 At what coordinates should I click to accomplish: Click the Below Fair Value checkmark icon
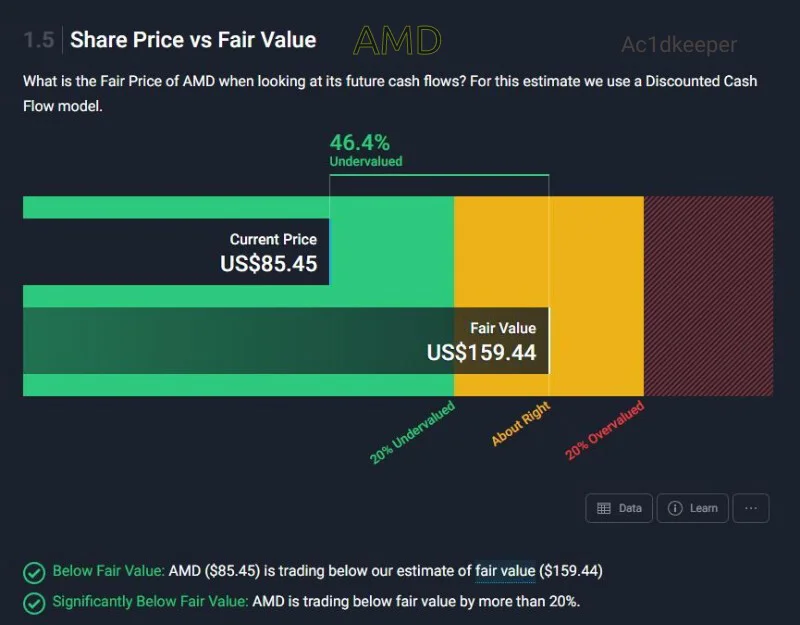click(34, 572)
